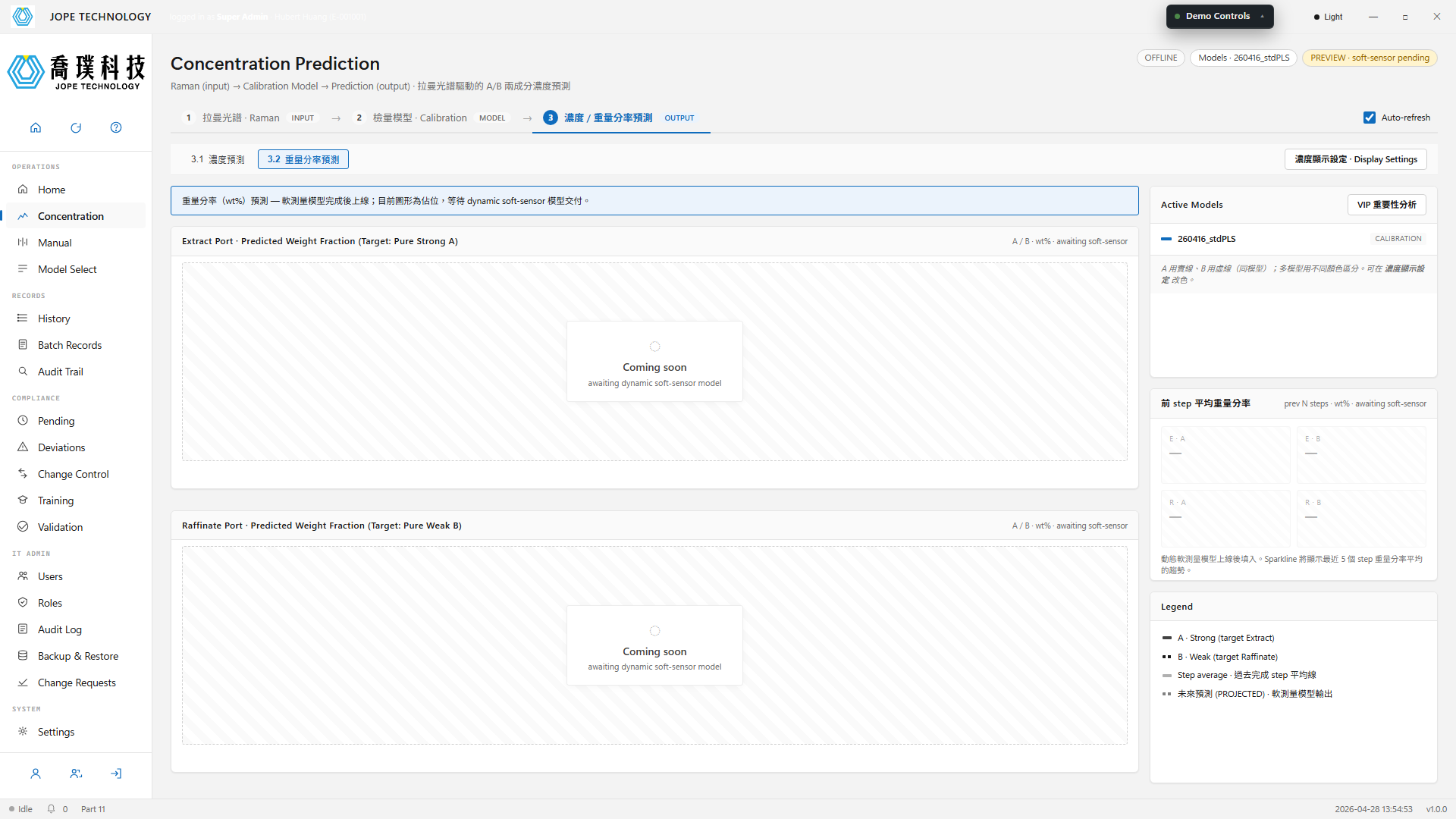The height and width of the screenshot is (819, 1456).
Task: Click Raffinate Port Coming soon placeholder
Action: pyautogui.click(x=654, y=645)
